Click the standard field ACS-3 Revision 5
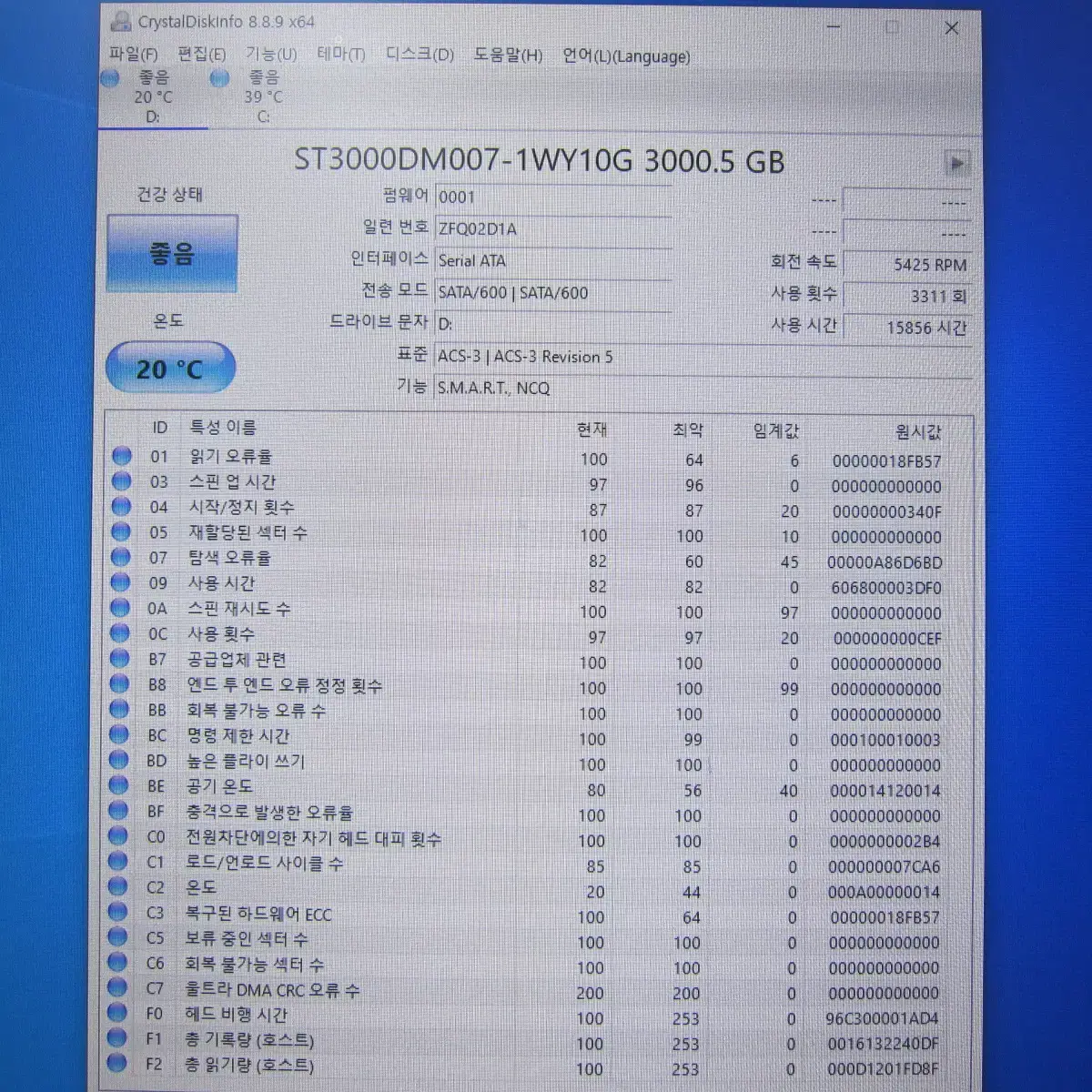Image resolution: width=1092 pixels, height=1092 pixels. pyautogui.click(x=703, y=357)
